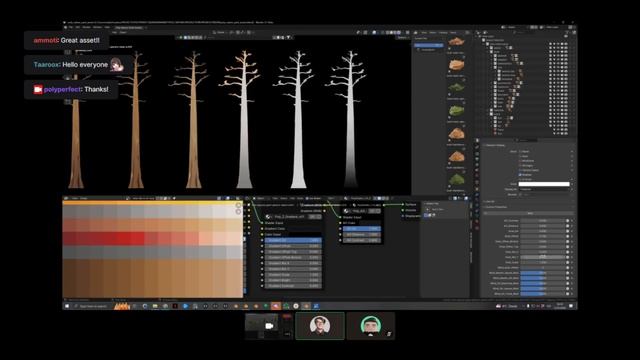Screen dimensions: 640x360
Task: Open Blender's File menu
Action: click(71, 27)
